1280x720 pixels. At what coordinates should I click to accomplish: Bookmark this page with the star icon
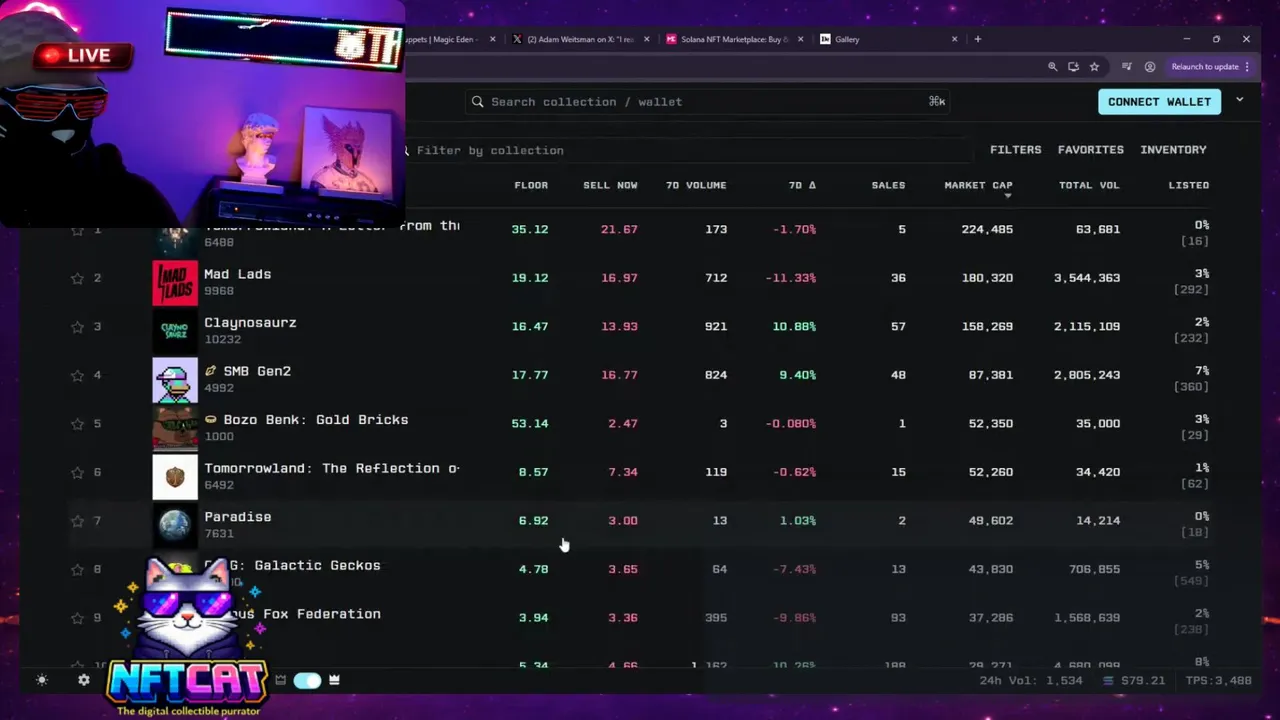(1094, 67)
